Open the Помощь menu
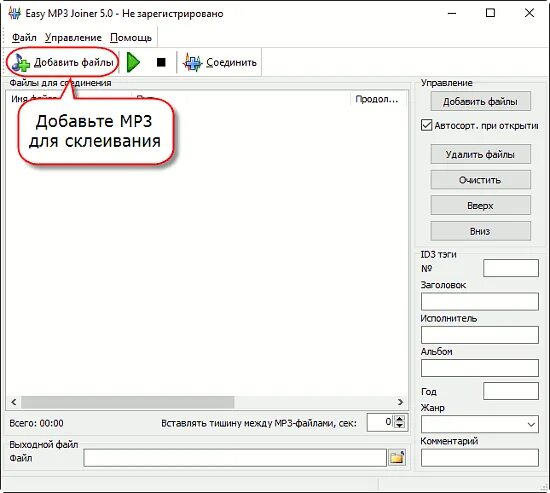This screenshot has width=550, height=493. point(131,38)
